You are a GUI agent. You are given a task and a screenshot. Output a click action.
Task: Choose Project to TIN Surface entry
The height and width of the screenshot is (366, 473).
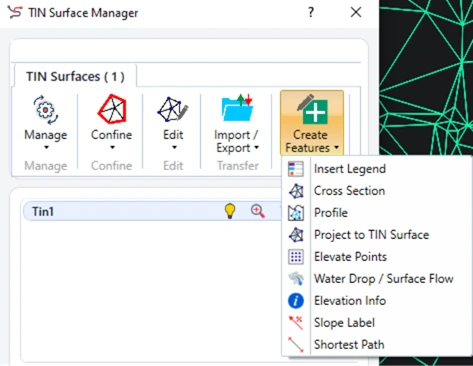371,235
